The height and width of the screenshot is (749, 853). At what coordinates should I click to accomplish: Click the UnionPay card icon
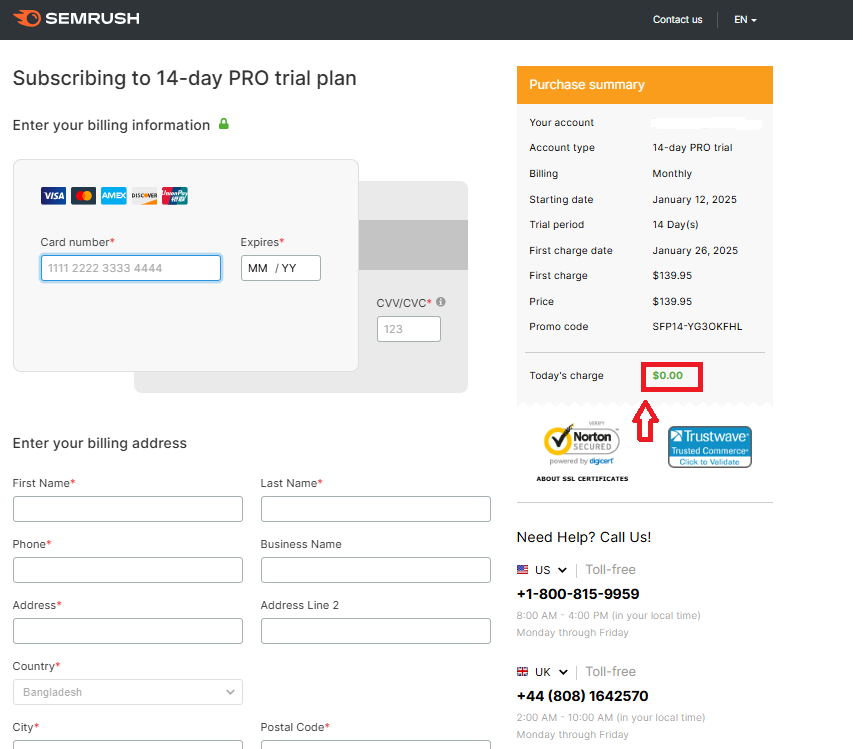pyautogui.click(x=174, y=196)
